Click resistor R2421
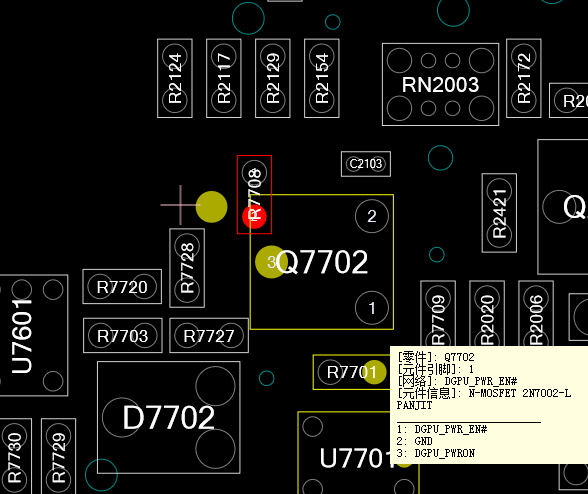 [x=499, y=213]
